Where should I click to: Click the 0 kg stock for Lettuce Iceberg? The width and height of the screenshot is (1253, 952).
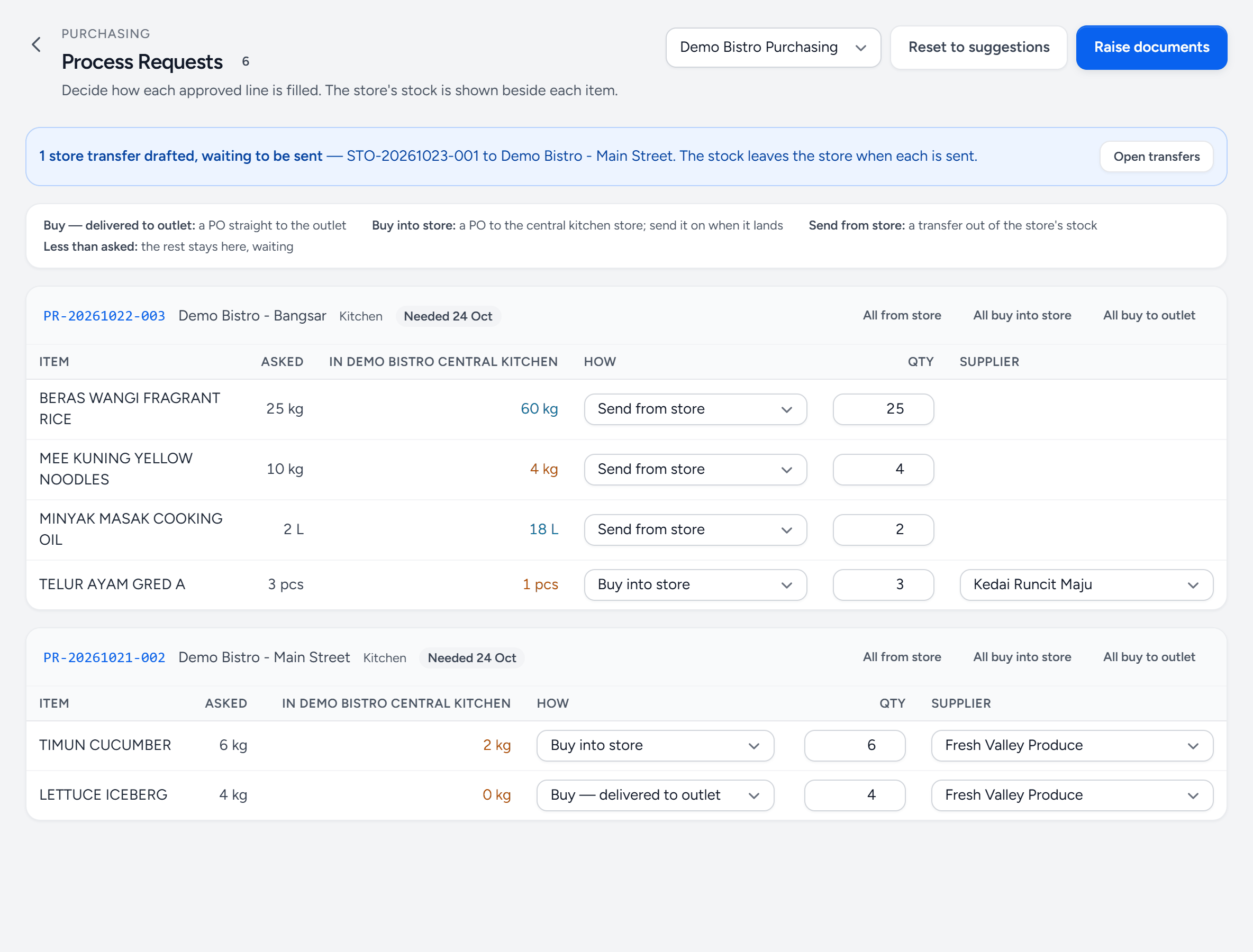(x=497, y=795)
